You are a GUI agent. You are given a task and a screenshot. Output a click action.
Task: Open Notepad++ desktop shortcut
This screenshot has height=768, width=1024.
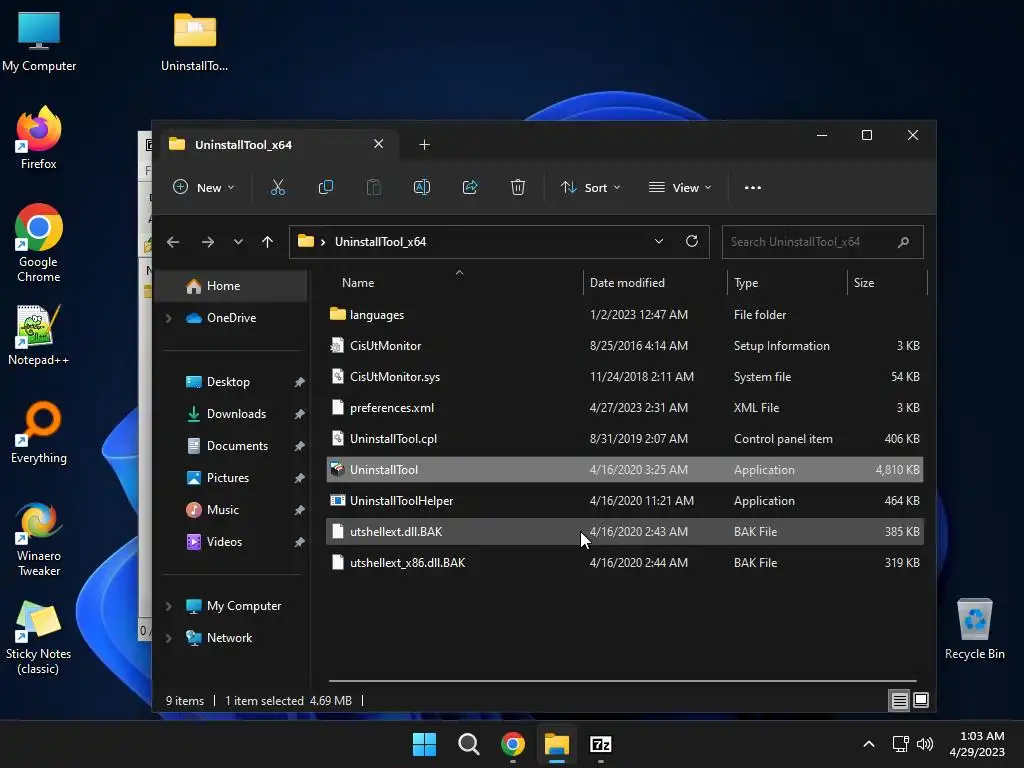pyautogui.click(x=39, y=334)
